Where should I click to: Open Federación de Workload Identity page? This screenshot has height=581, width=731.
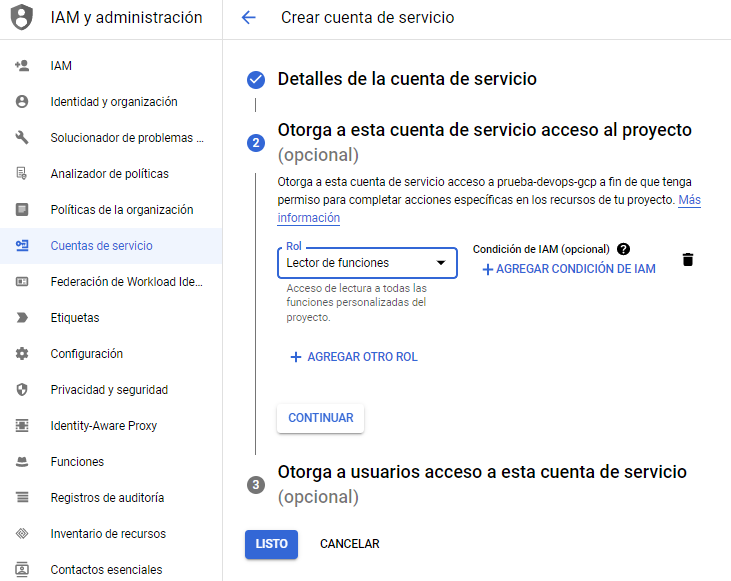pyautogui.click(x=126, y=282)
